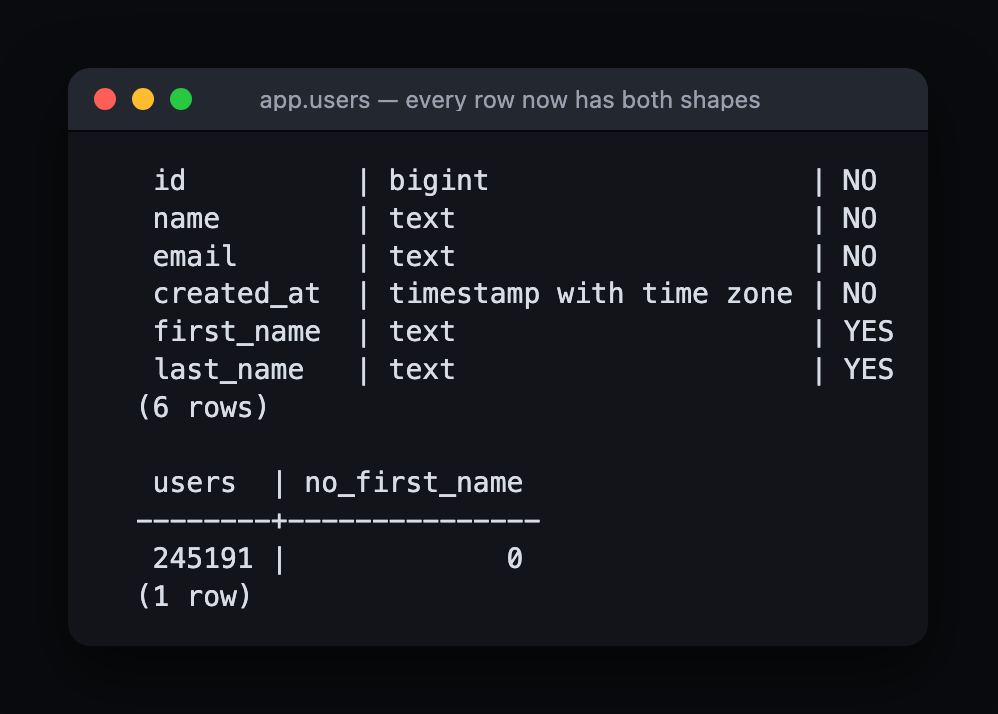Click the NO nullable value for id

tap(860, 181)
